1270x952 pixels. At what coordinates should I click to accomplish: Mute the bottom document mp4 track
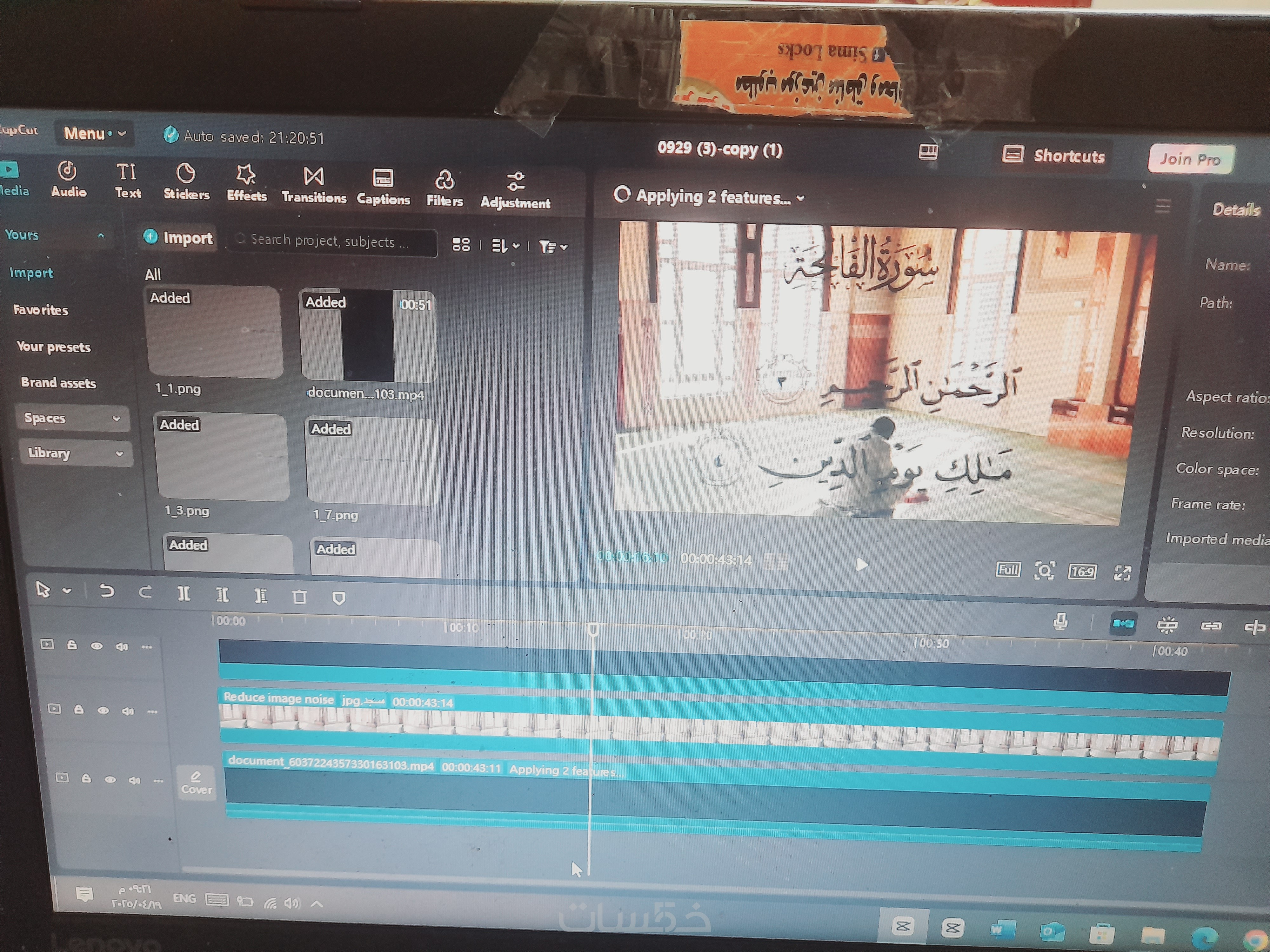point(134,780)
